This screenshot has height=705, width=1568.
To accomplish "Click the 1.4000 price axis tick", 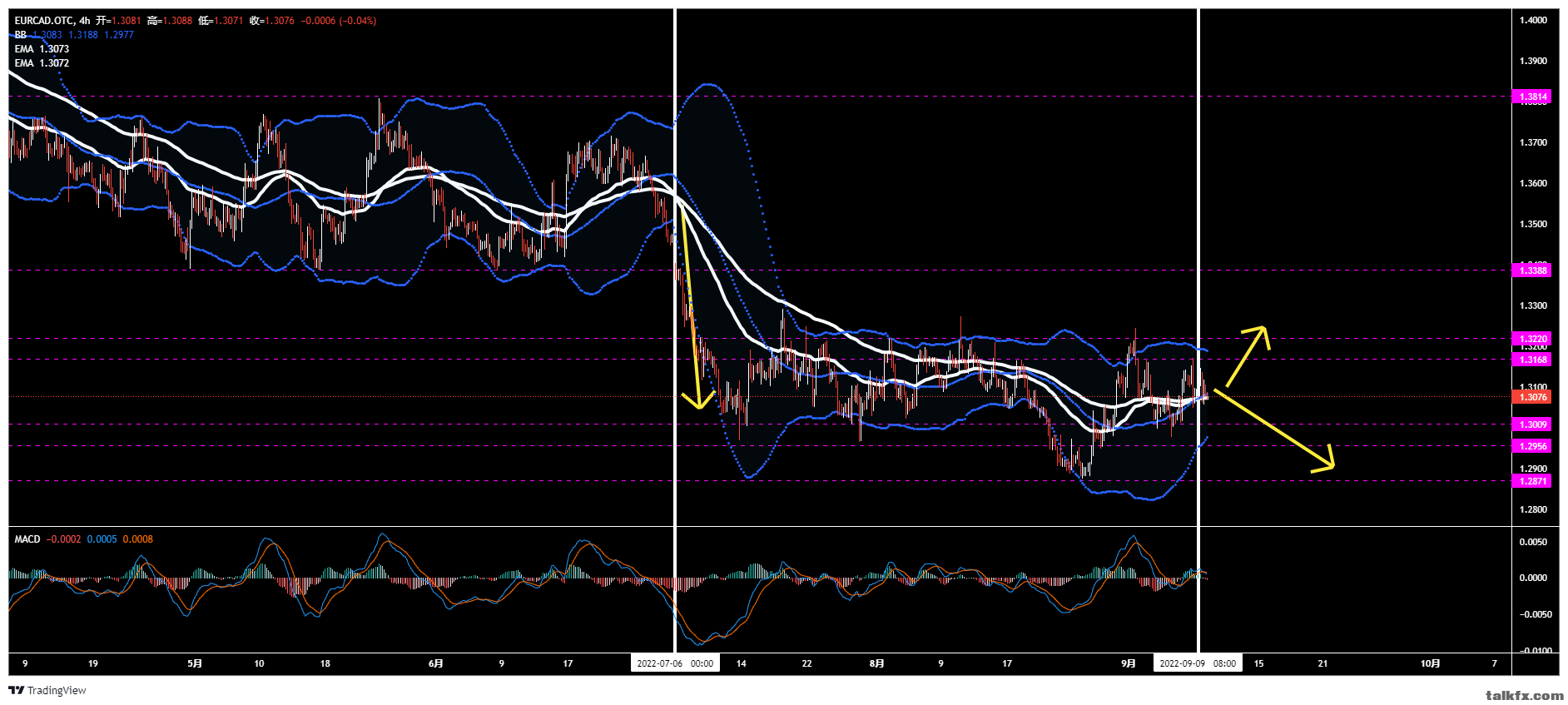I will pyautogui.click(x=1533, y=20).
